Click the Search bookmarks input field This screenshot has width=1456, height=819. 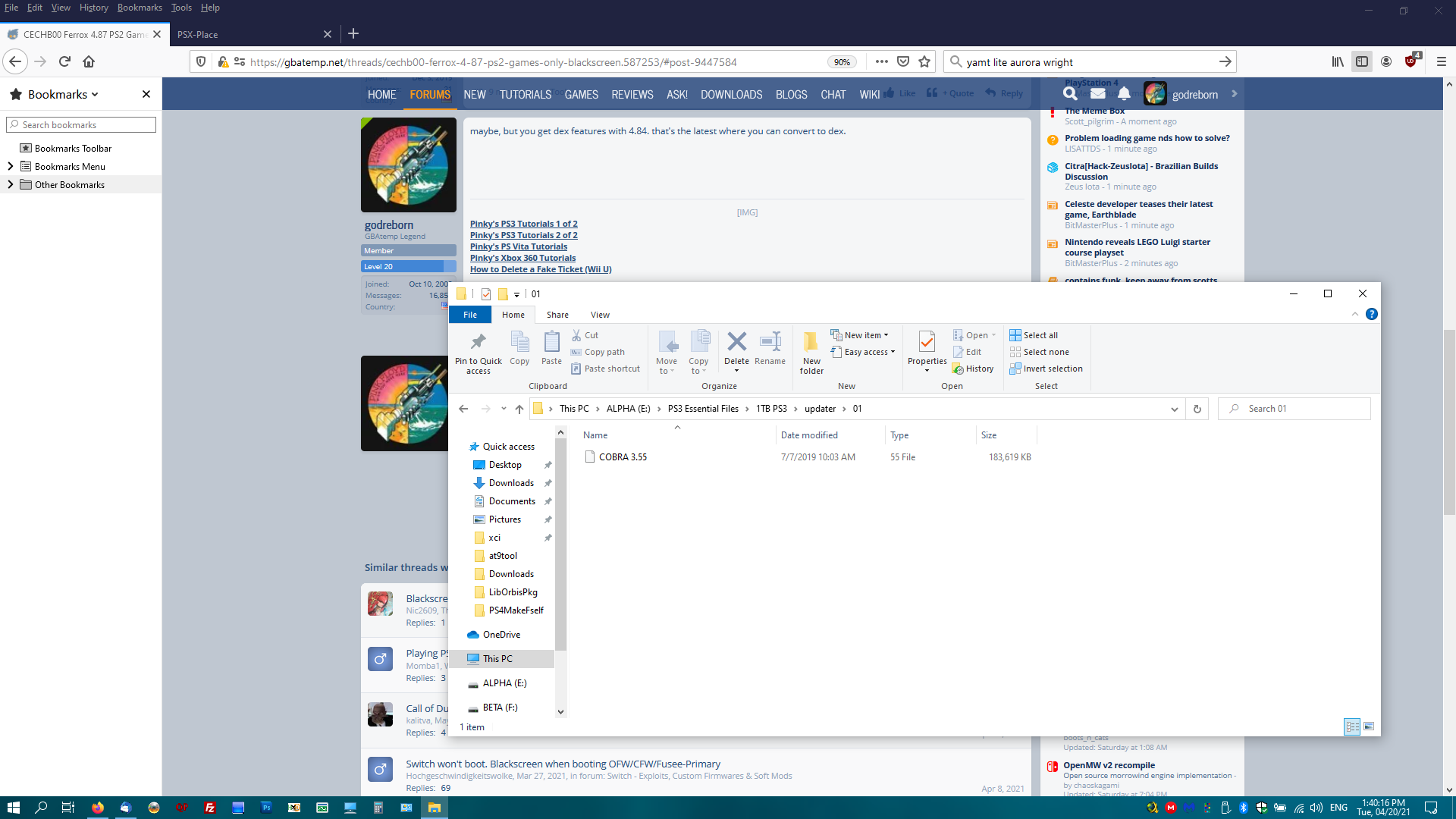click(81, 124)
